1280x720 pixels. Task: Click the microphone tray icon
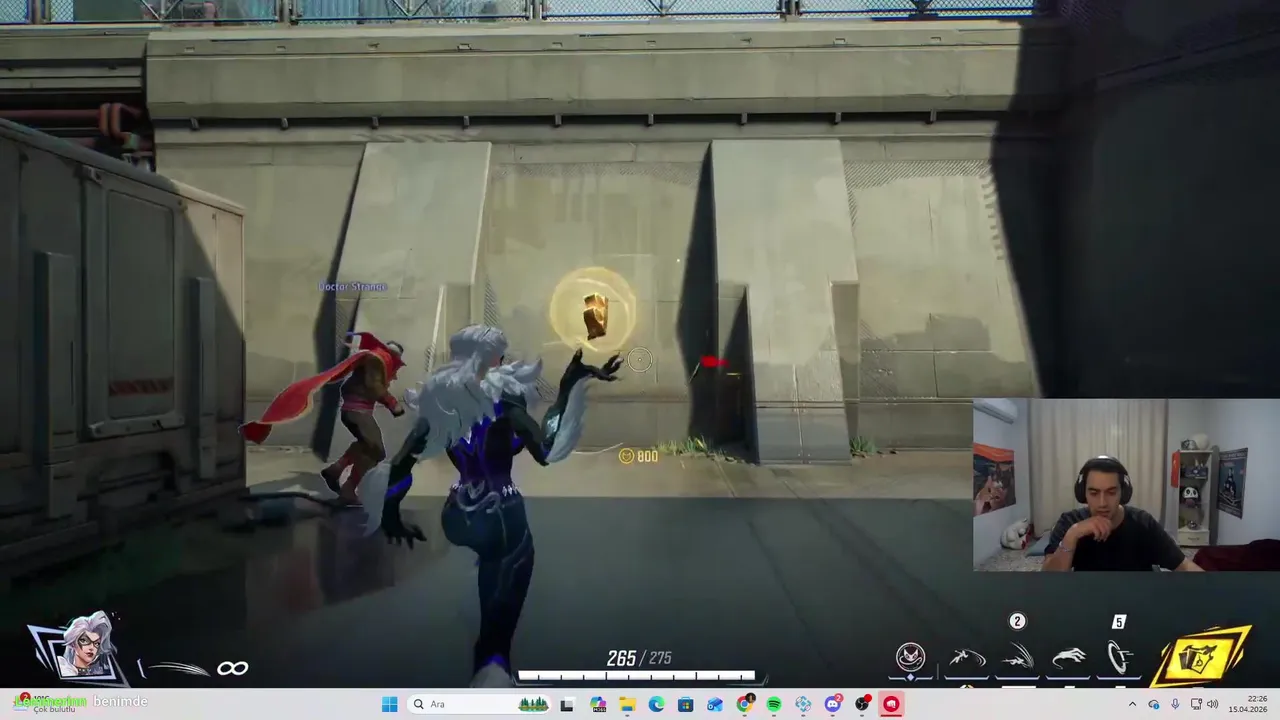tap(1175, 704)
